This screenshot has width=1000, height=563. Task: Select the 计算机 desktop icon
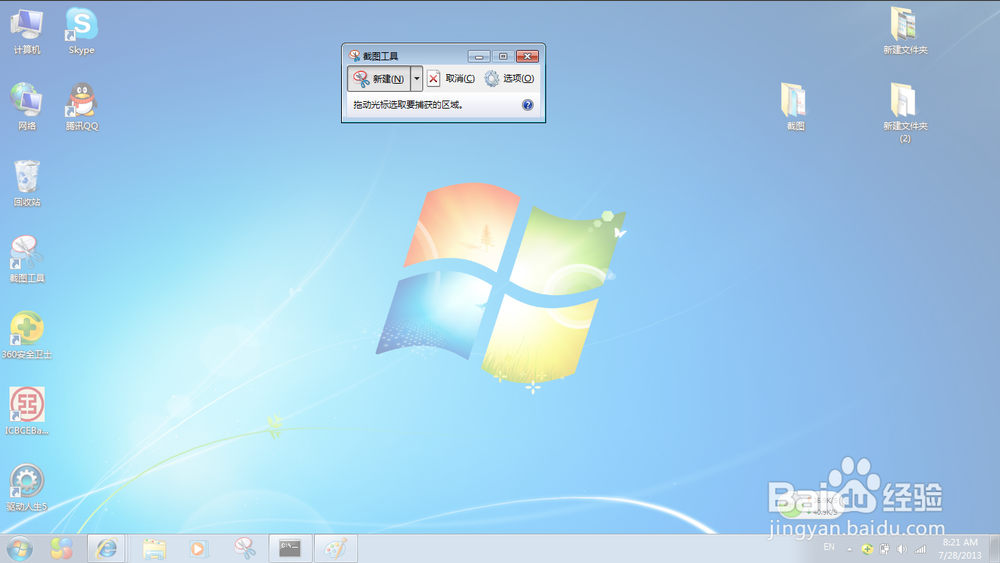[27, 32]
